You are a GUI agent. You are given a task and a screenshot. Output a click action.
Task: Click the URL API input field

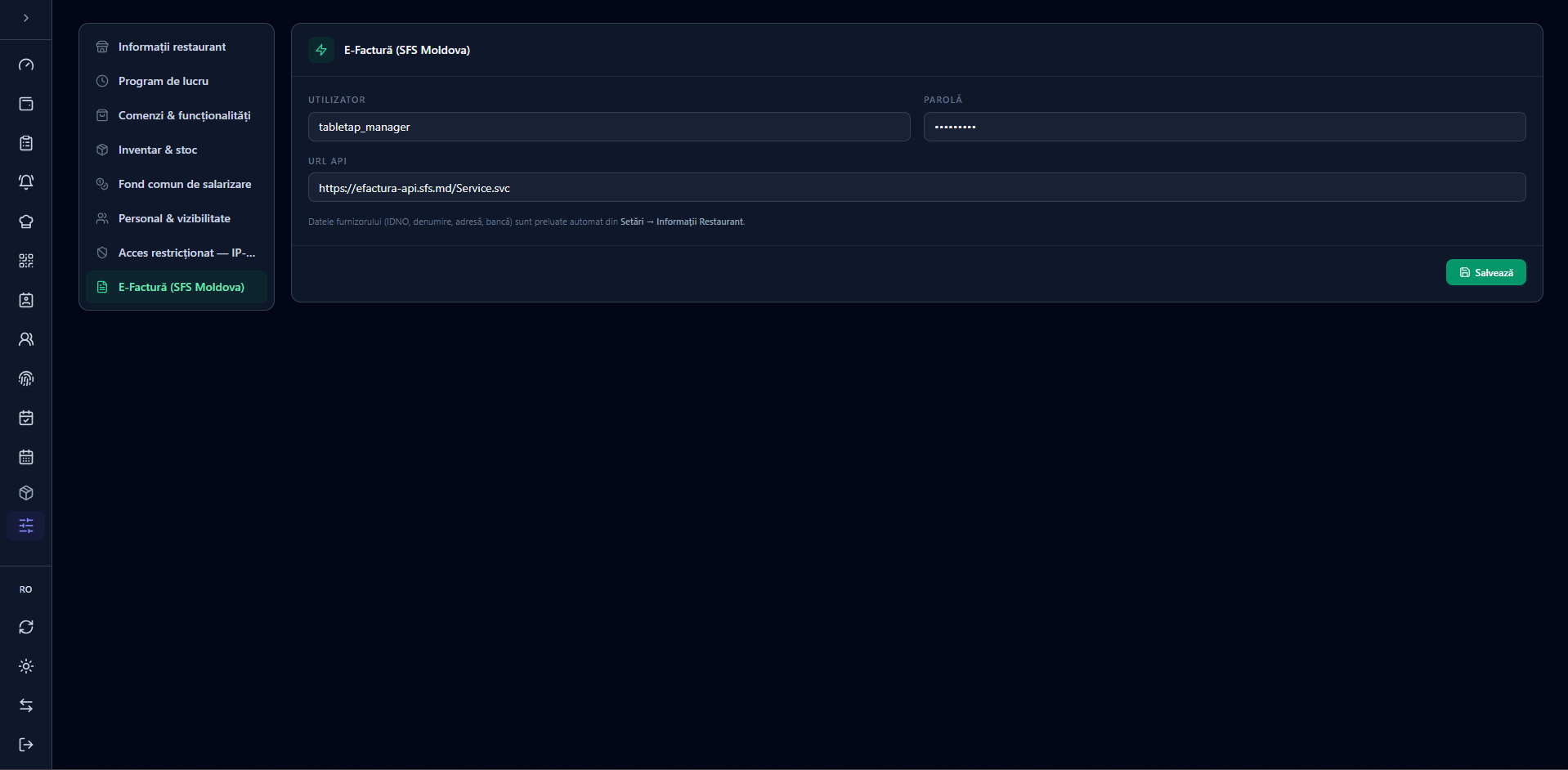pyautogui.click(x=917, y=187)
